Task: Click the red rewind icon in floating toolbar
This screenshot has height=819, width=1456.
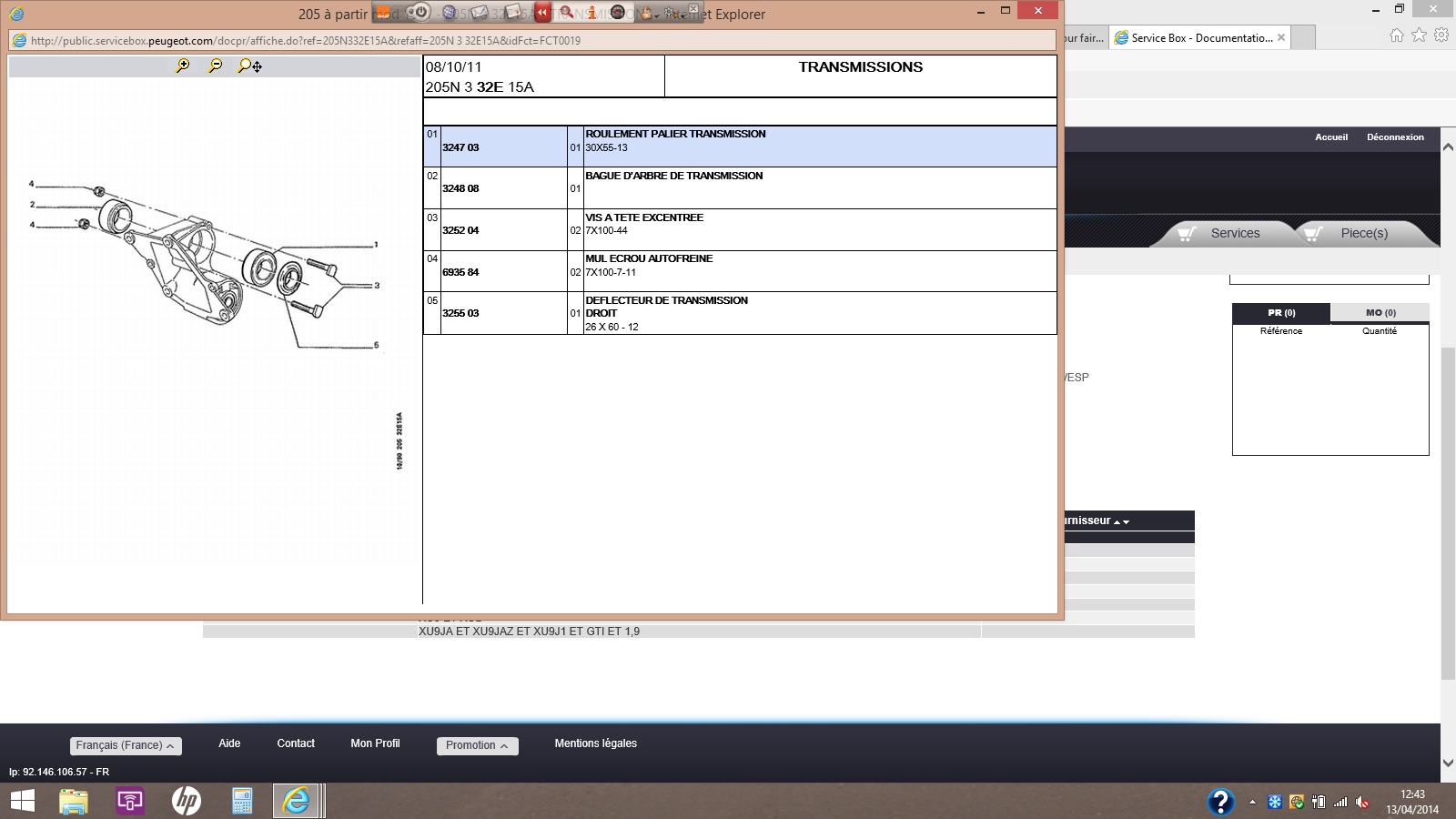Action: (x=542, y=13)
